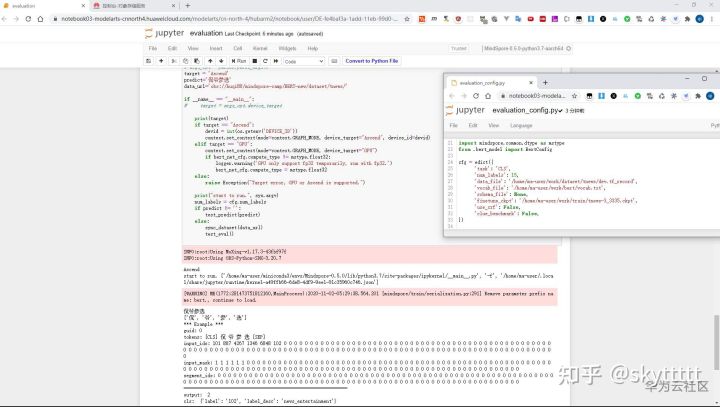Open the extensions puzzle icon in popup window
The height and width of the screenshot is (407, 720).
[698, 96]
